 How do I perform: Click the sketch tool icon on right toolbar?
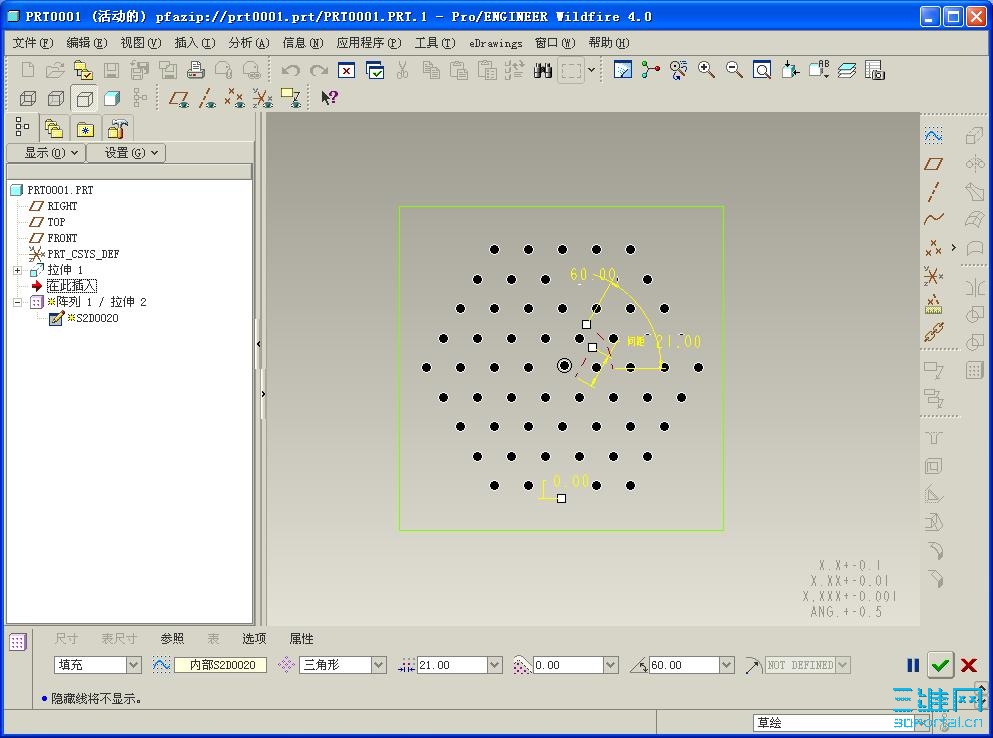coord(933,135)
